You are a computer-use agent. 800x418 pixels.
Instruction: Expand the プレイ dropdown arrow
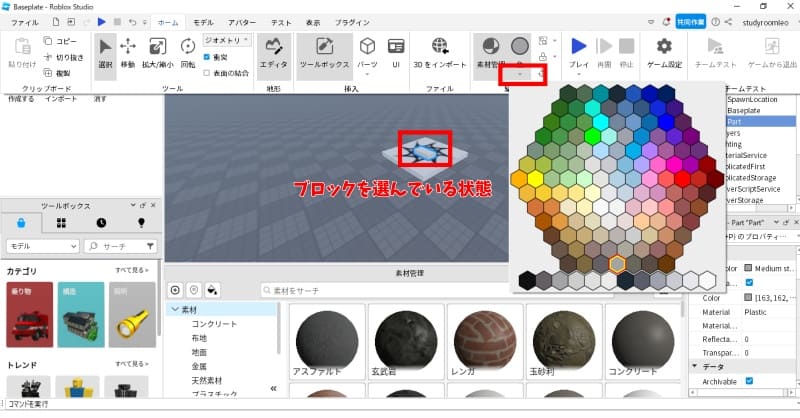[x=579, y=75]
